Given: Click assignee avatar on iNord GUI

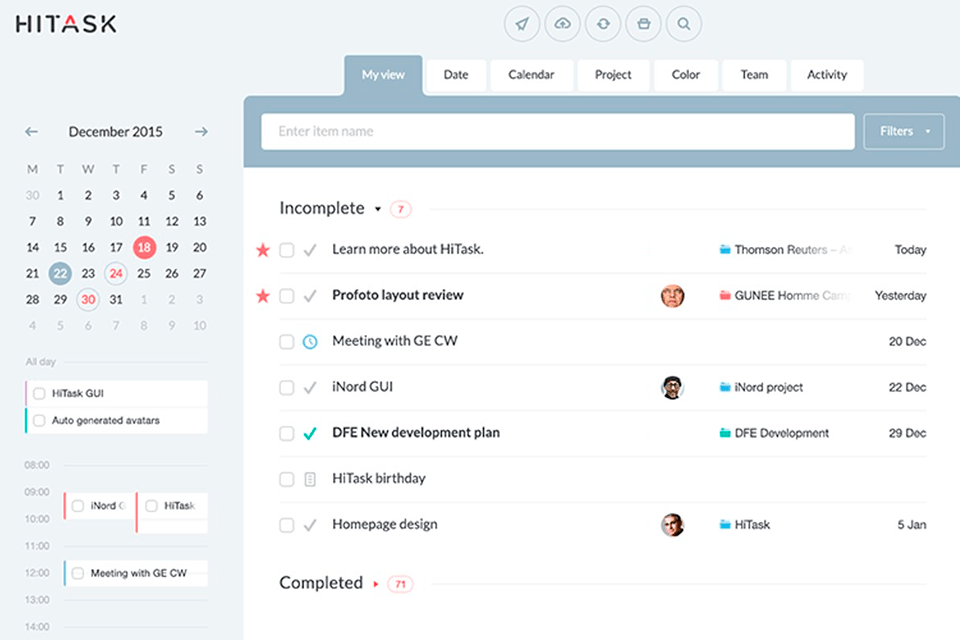Looking at the screenshot, I should click(672, 388).
